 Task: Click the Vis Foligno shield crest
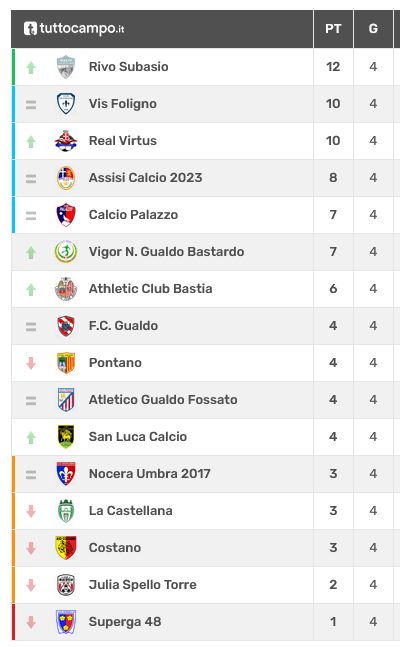pos(66,104)
